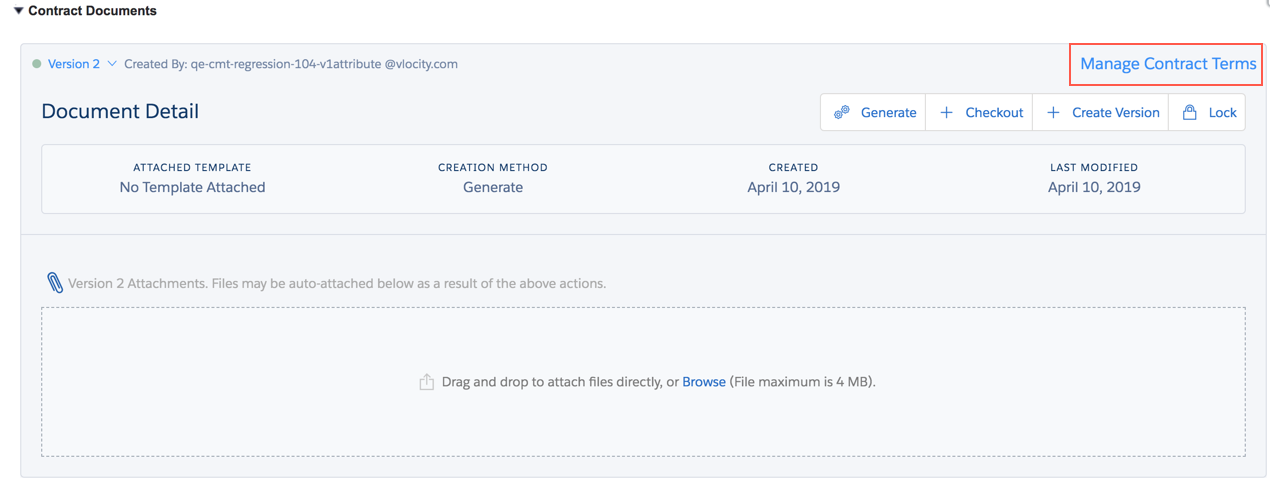This screenshot has width=1270, height=482.
Task: Click the ATTACHED TEMPLATE label
Action: (x=192, y=167)
